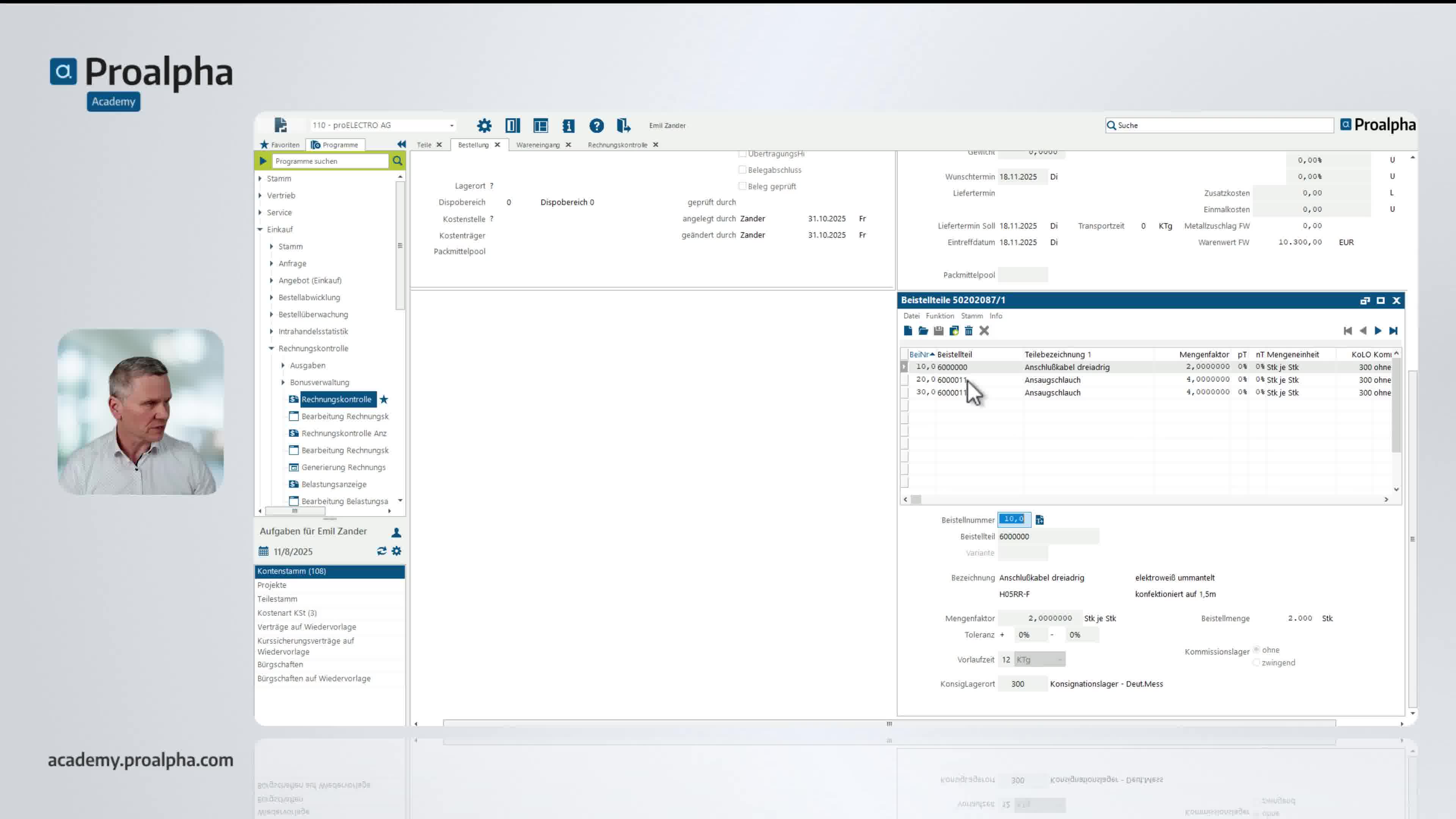Delete the entry using the trash icon
The height and width of the screenshot is (819, 1456).
pos(969,331)
